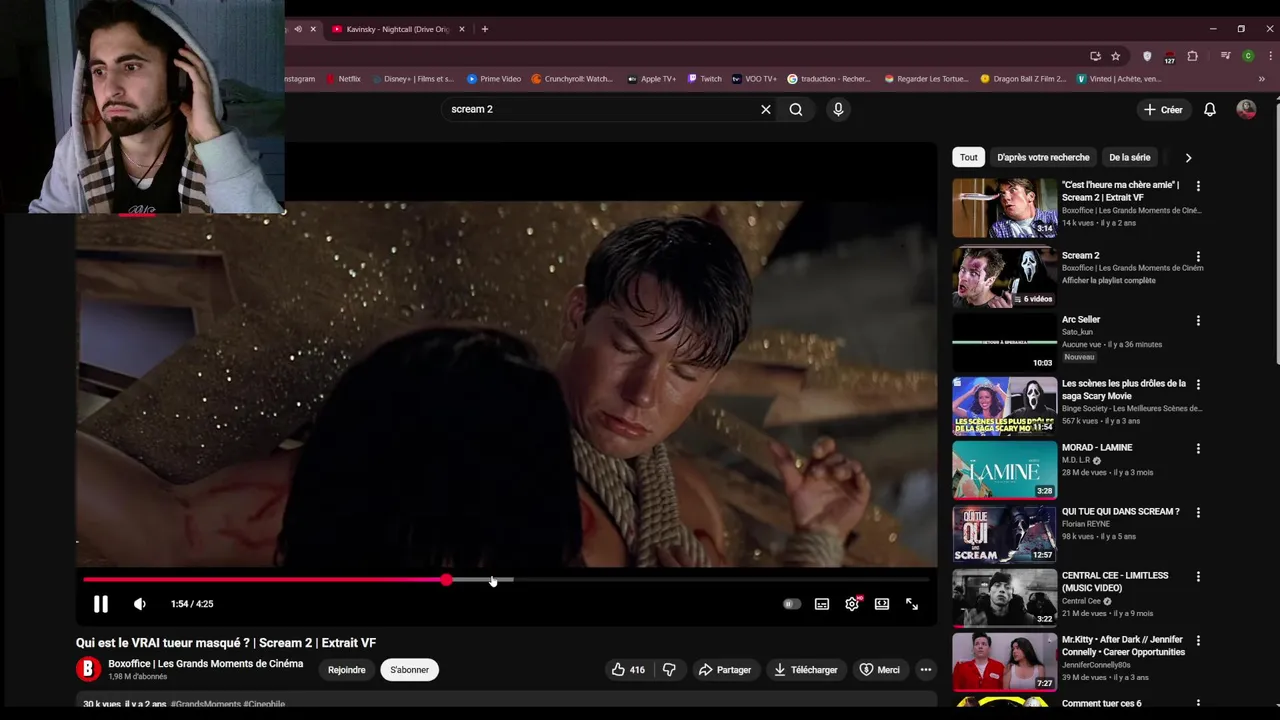Select the 'D'après votre recherche' chip
The width and height of the screenshot is (1280, 720).
click(1043, 157)
